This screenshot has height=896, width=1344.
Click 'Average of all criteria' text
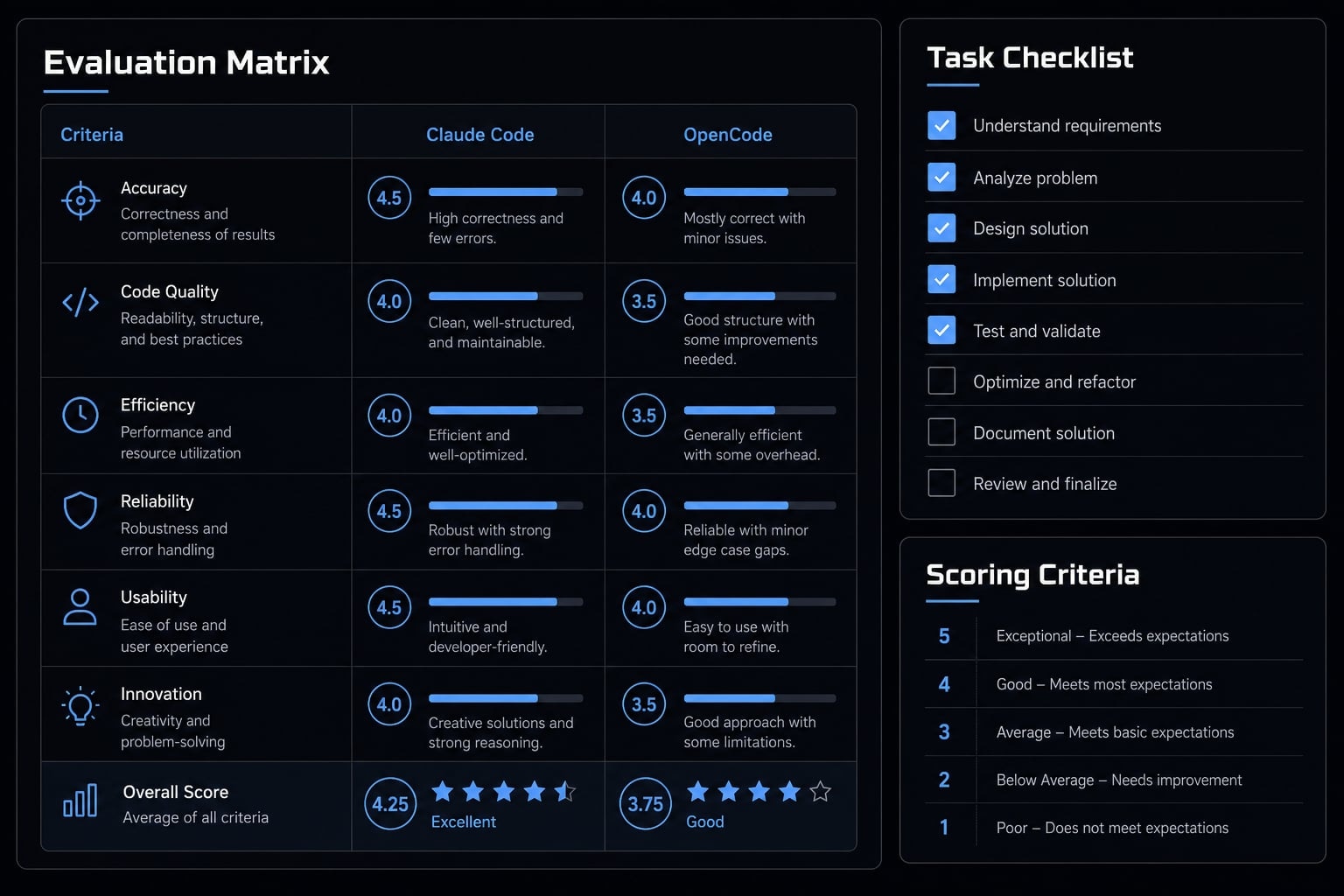coord(195,817)
